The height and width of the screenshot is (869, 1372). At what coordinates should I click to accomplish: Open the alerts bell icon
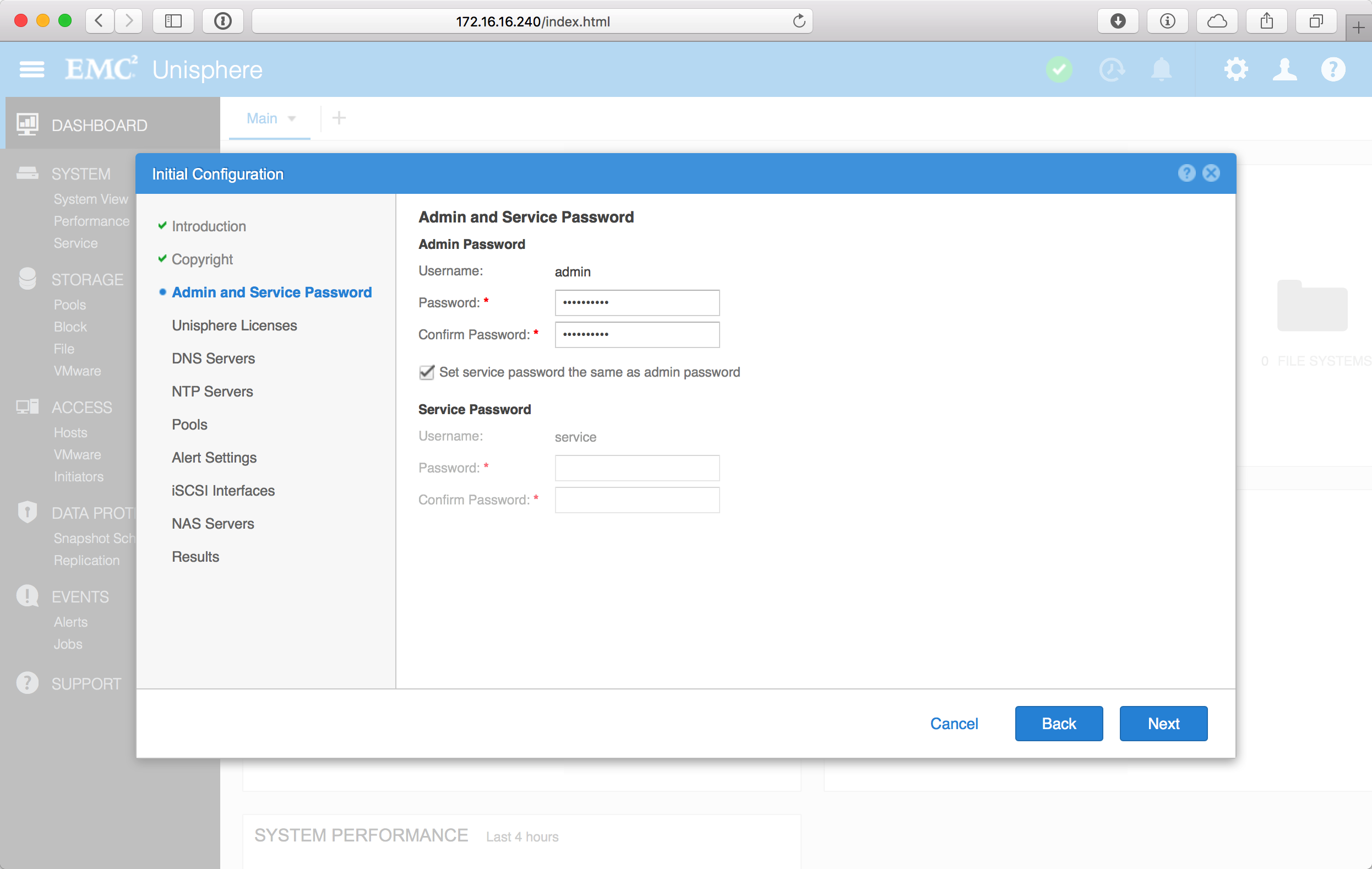point(1161,69)
